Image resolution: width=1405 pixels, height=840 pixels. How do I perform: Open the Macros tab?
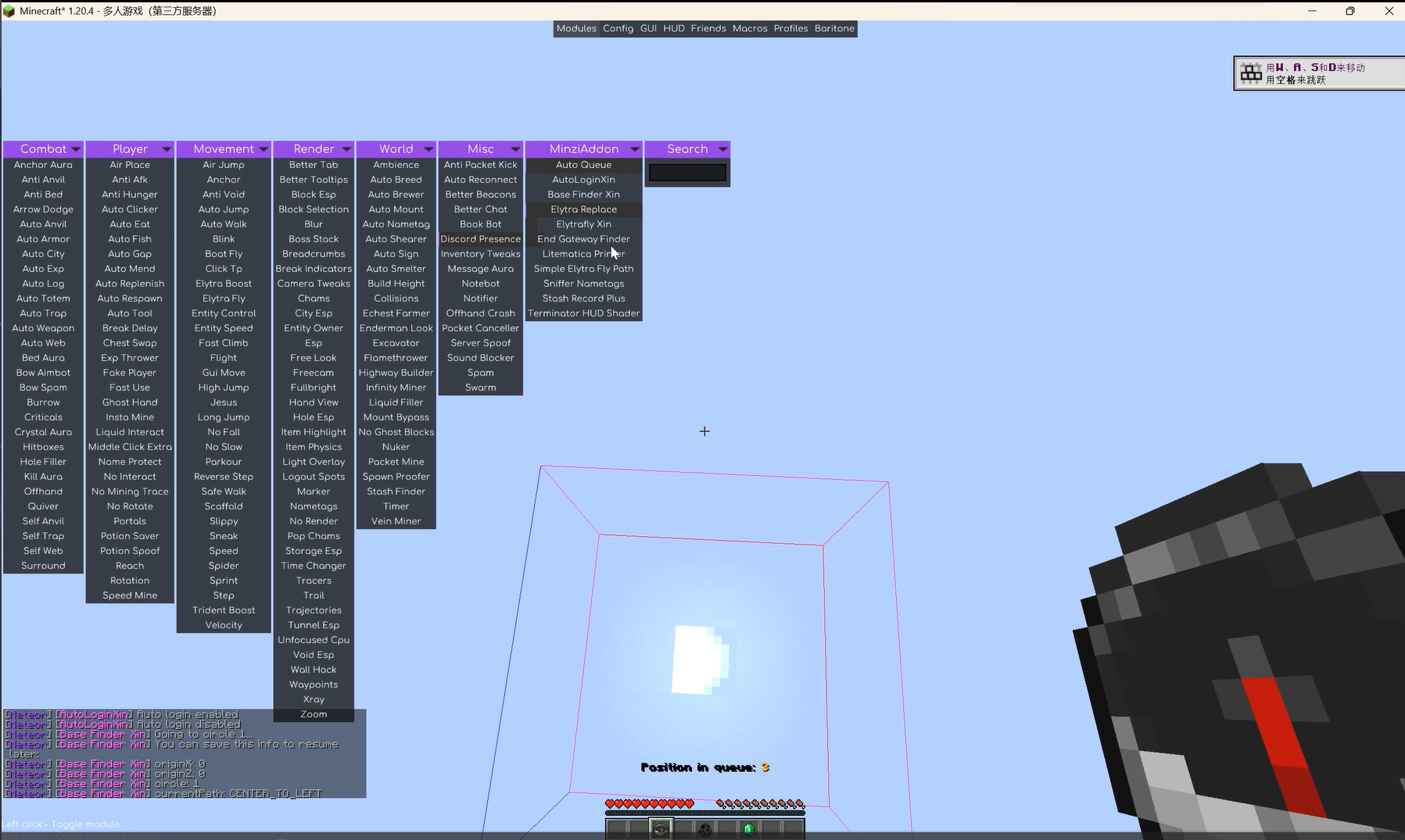pos(750,29)
